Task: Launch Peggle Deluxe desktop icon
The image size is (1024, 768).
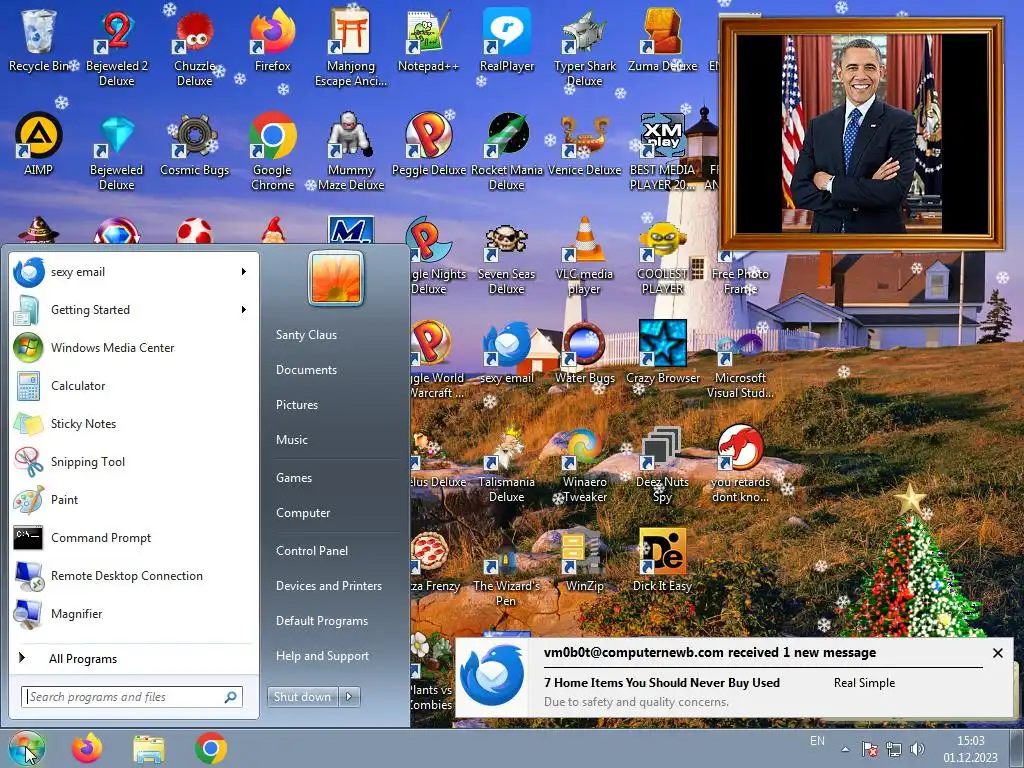Action: pyautogui.click(x=428, y=144)
